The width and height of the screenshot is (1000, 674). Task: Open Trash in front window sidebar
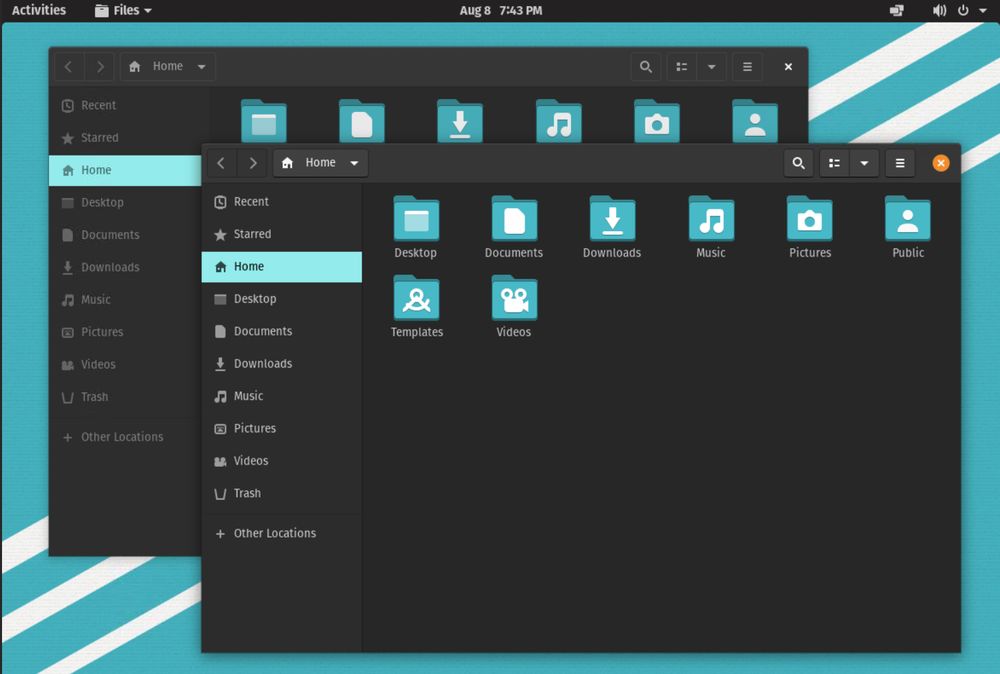tap(282, 494)
